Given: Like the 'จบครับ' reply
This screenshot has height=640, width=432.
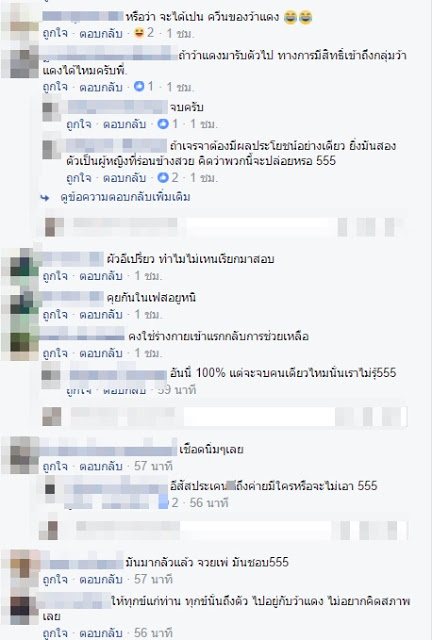Looking at the screenshot, I should click(78, 124).
